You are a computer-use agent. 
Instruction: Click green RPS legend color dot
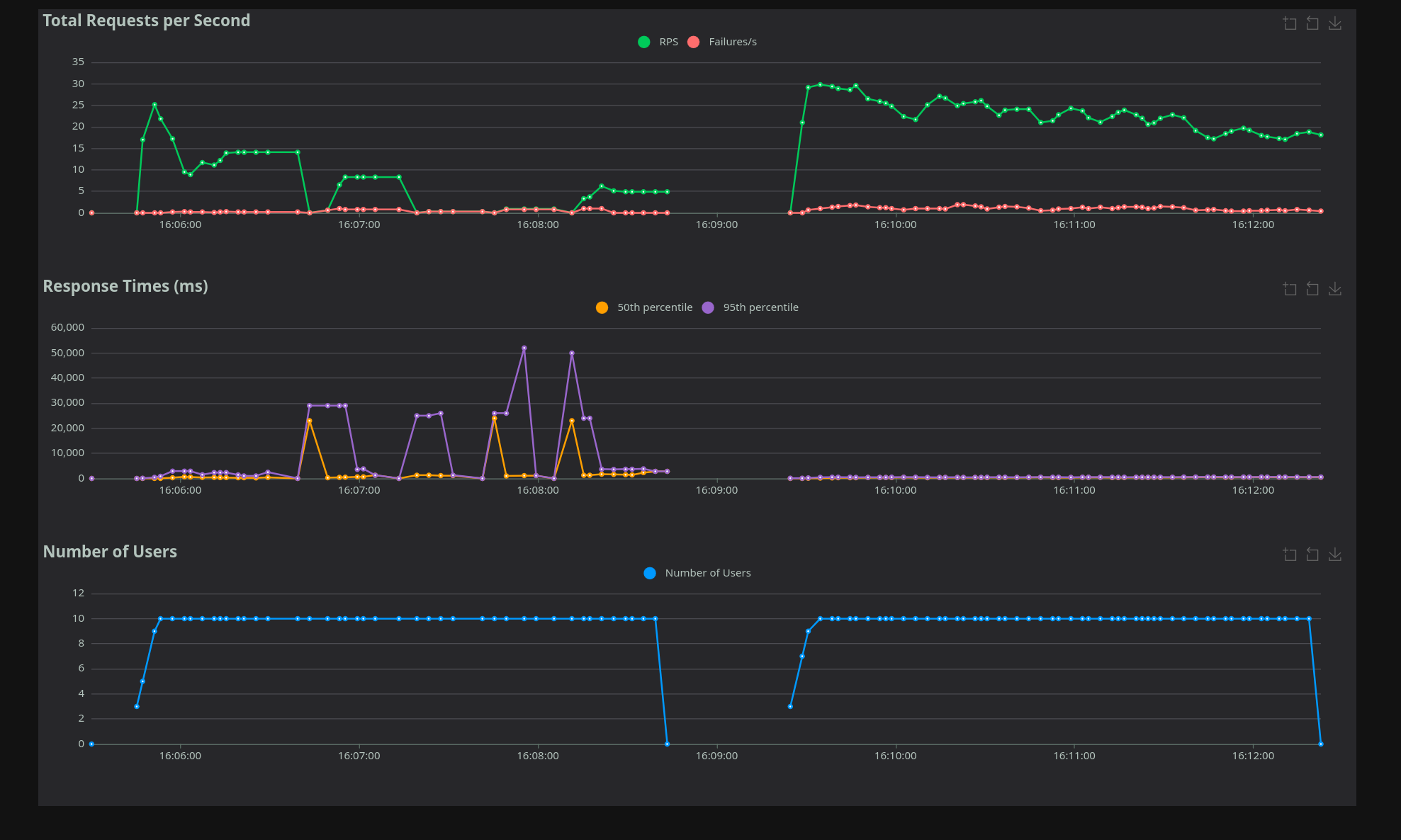click(x=644, y=42)
